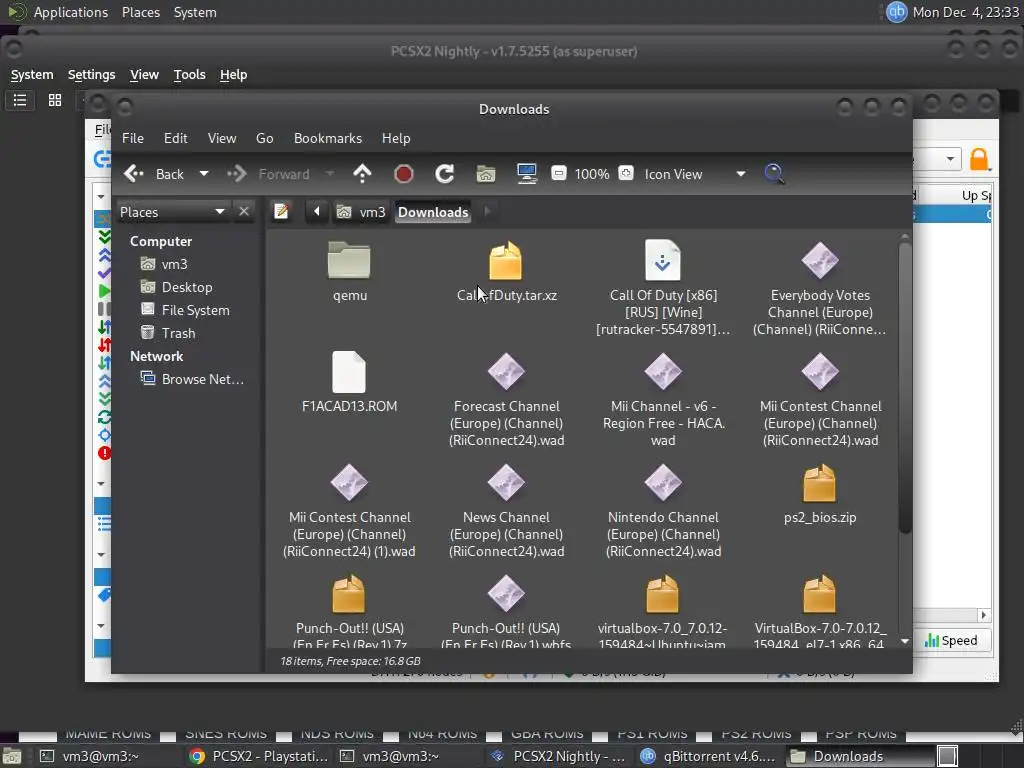1024x768 pixels.
Task: Select Browse Network in the sidebar
Action: (x=193, y=379)
